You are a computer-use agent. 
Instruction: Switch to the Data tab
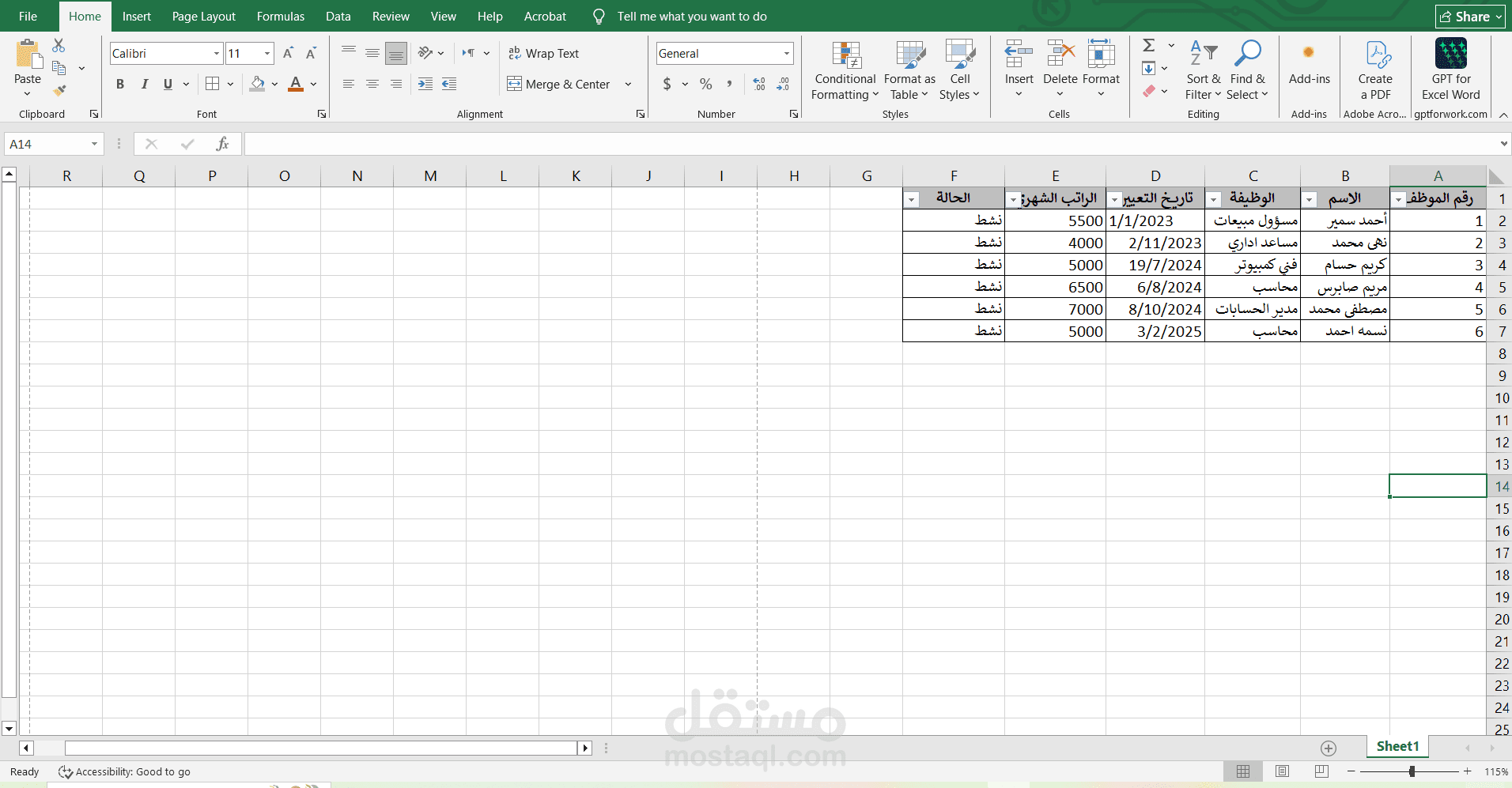click(x=338, y=16)
